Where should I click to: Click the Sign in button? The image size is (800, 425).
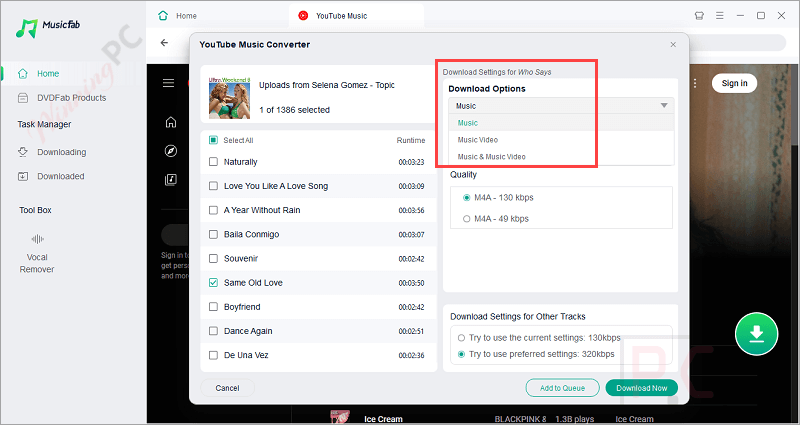[734, 83]
